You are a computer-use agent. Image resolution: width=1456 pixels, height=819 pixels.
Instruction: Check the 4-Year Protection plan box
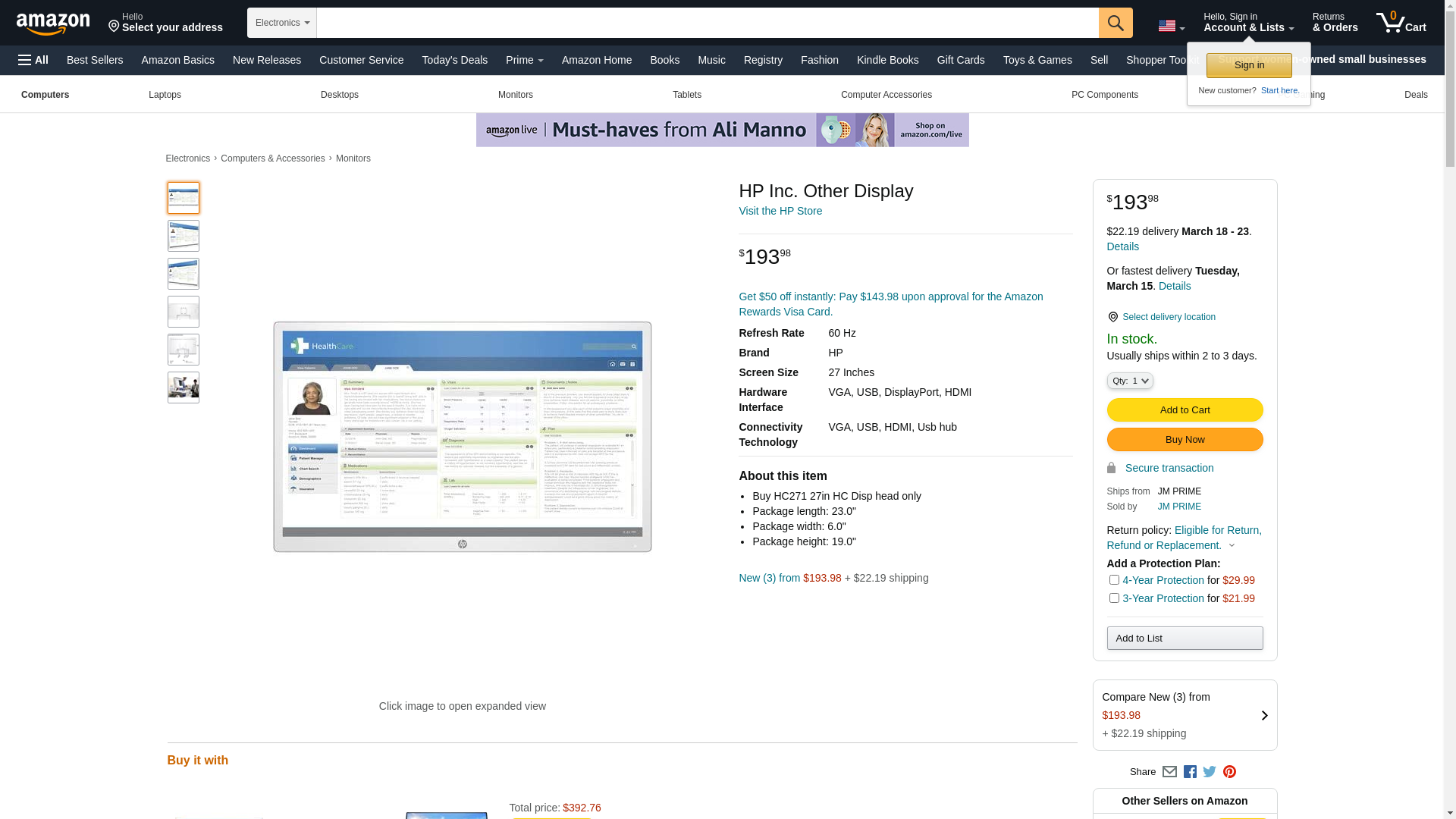pos(1114,580)
